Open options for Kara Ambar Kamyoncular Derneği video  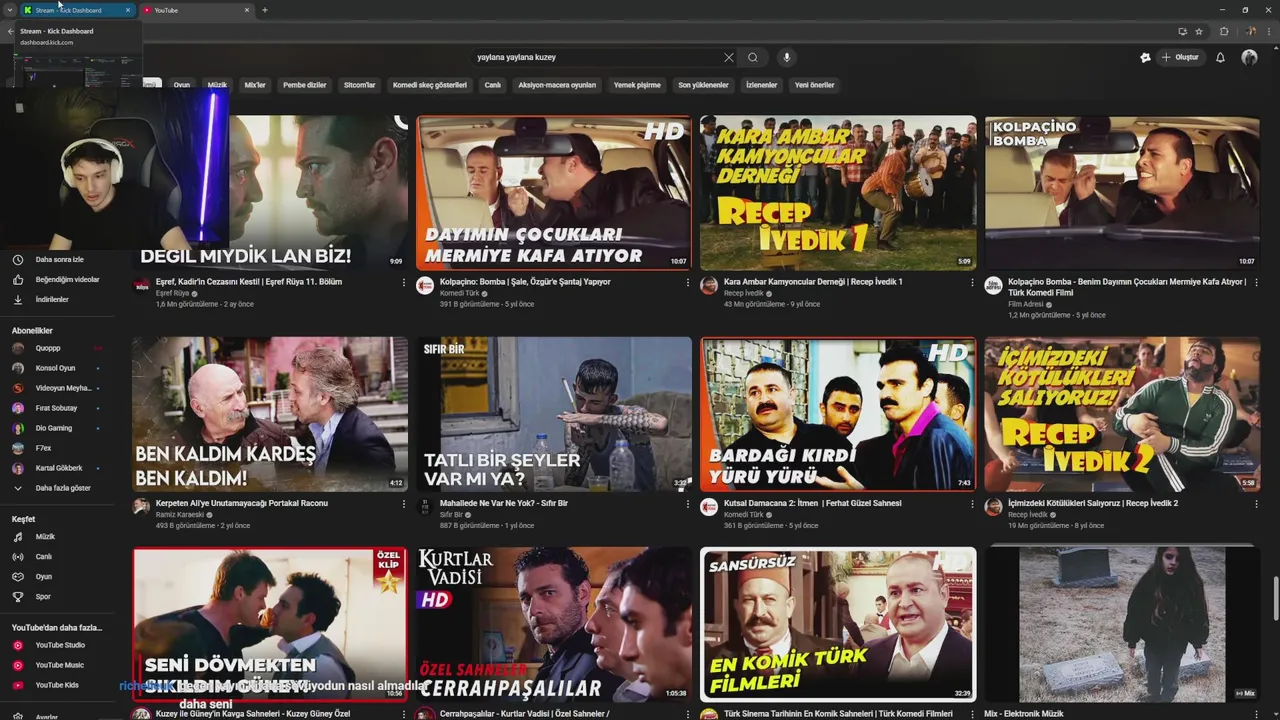pos(972,283)
